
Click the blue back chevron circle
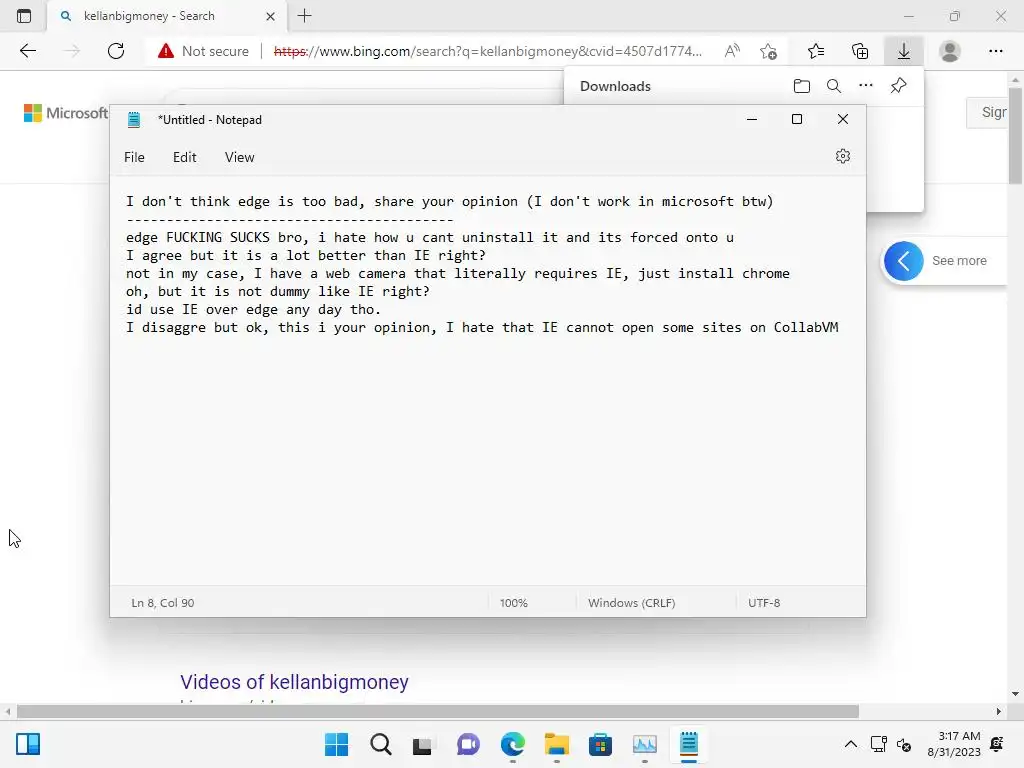(903, 261)
